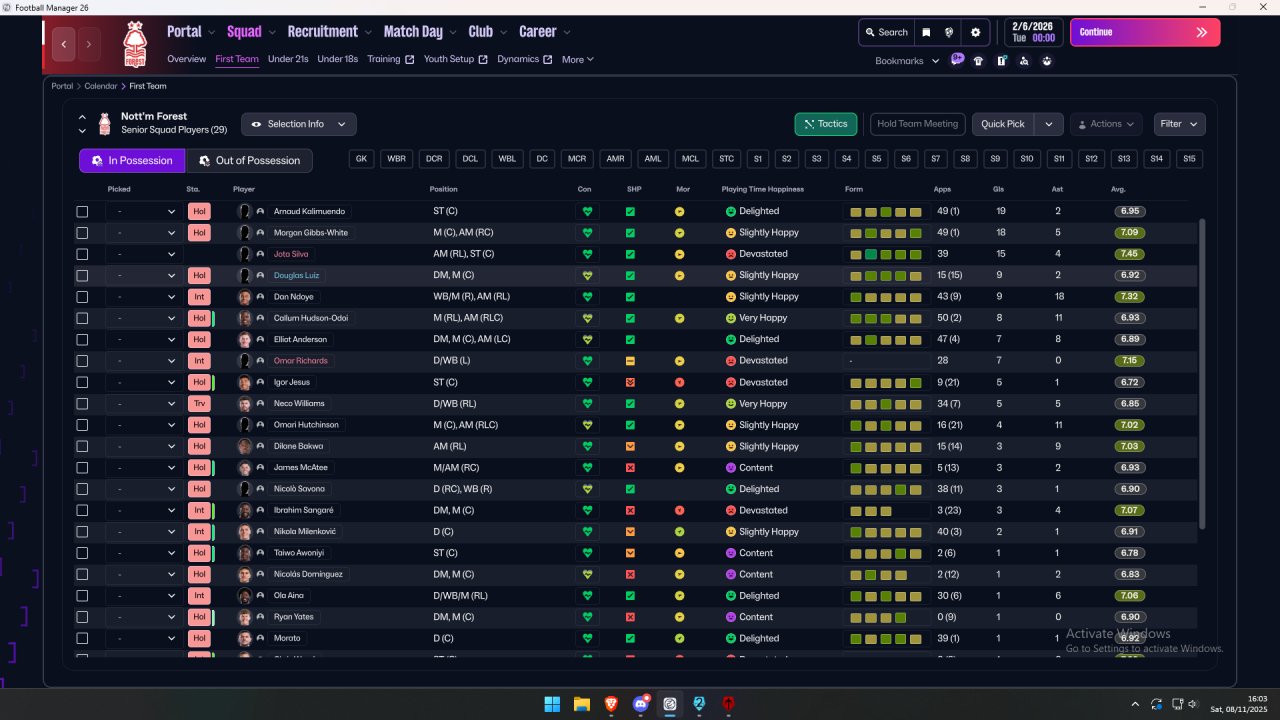Open File Explorer from the taskbar
Viewport: 1280px width, 720px height.
581,704
